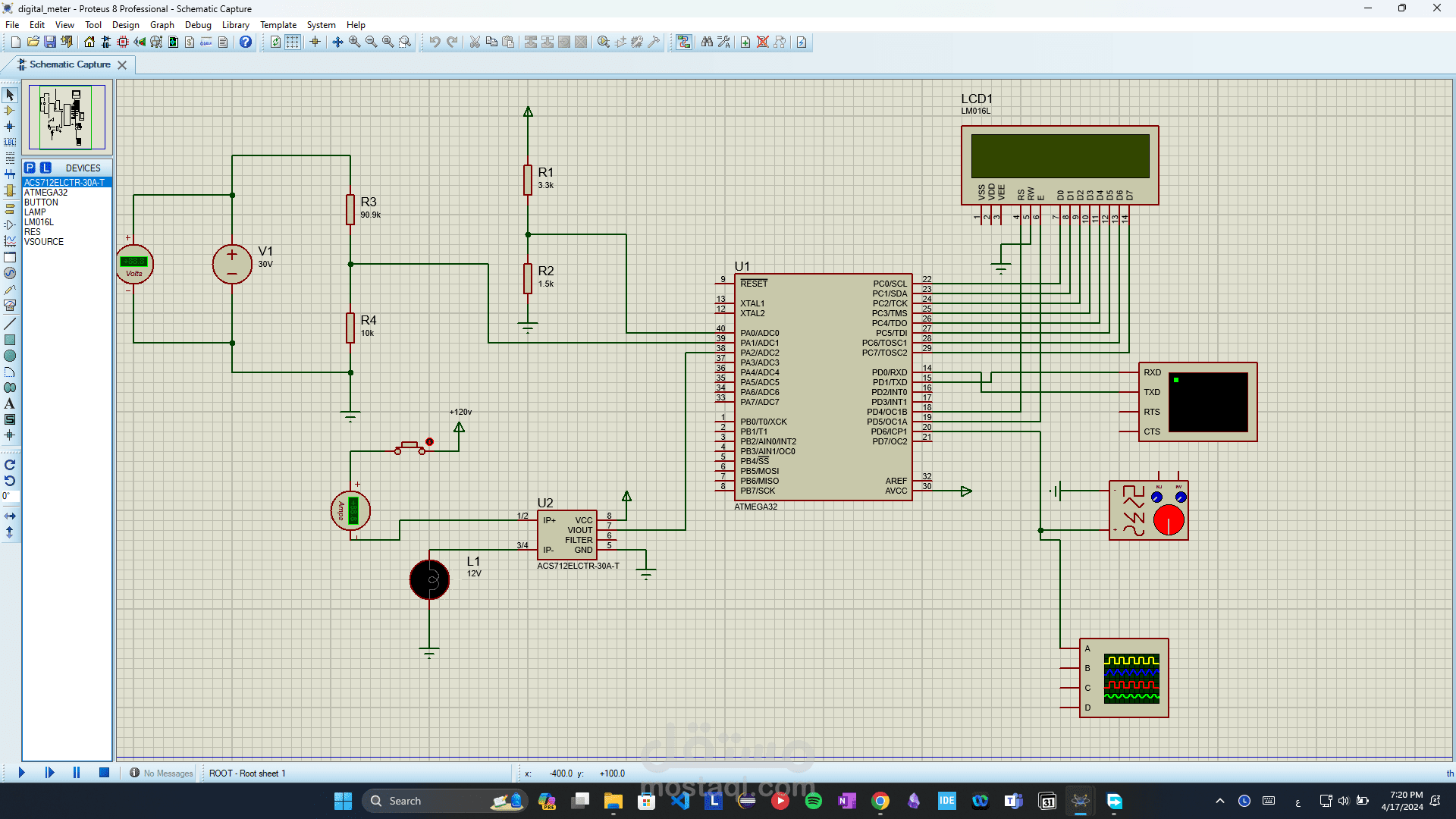Click the L library manager button

tap(45, 168)
